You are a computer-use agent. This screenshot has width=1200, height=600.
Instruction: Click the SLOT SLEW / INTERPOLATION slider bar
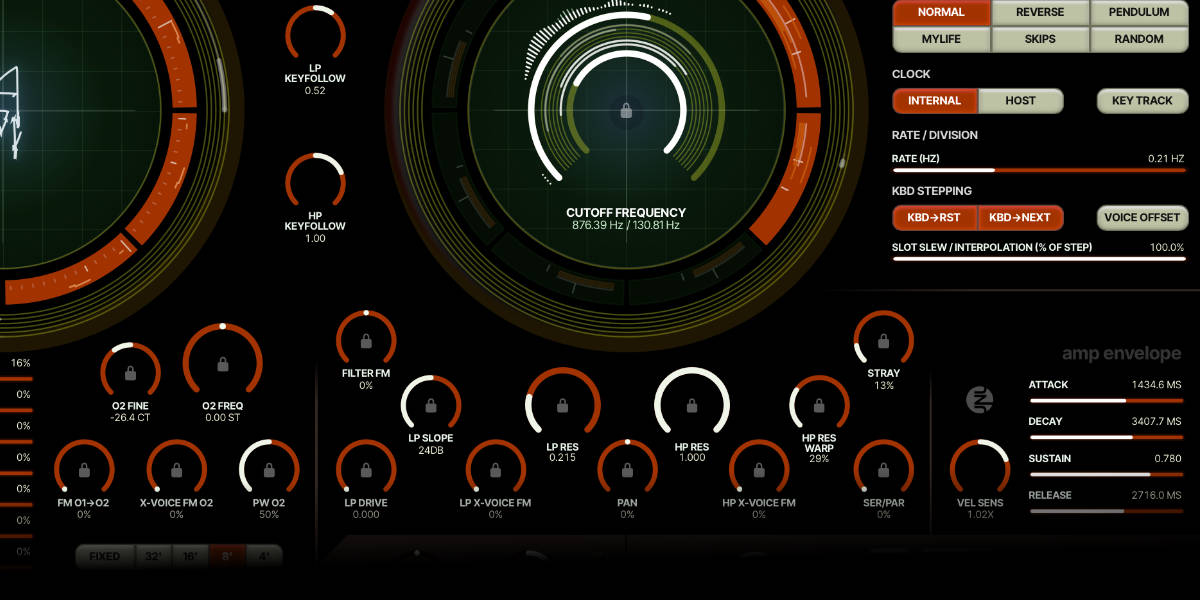coord(1038,259)
